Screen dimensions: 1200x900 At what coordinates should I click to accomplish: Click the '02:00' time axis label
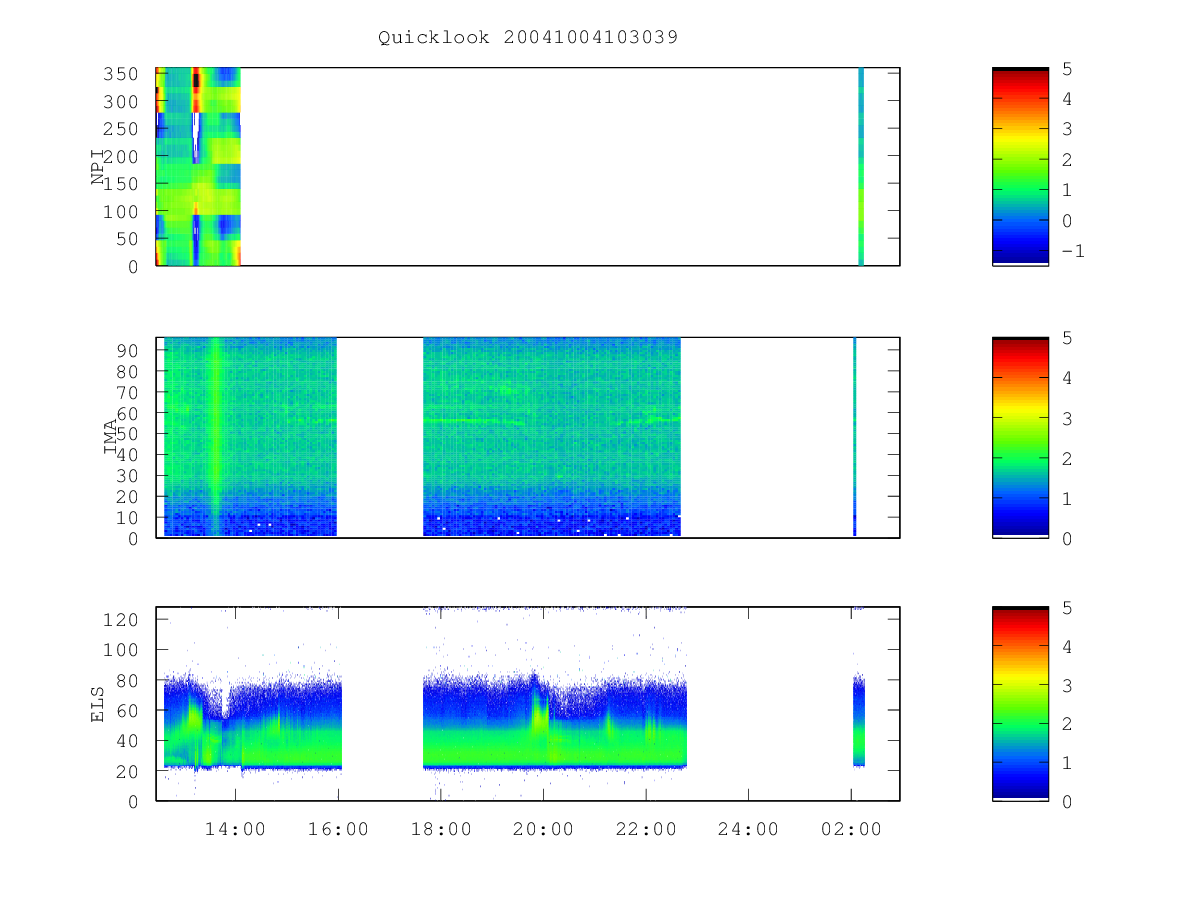pyautogui.click(x=851, y=829)
